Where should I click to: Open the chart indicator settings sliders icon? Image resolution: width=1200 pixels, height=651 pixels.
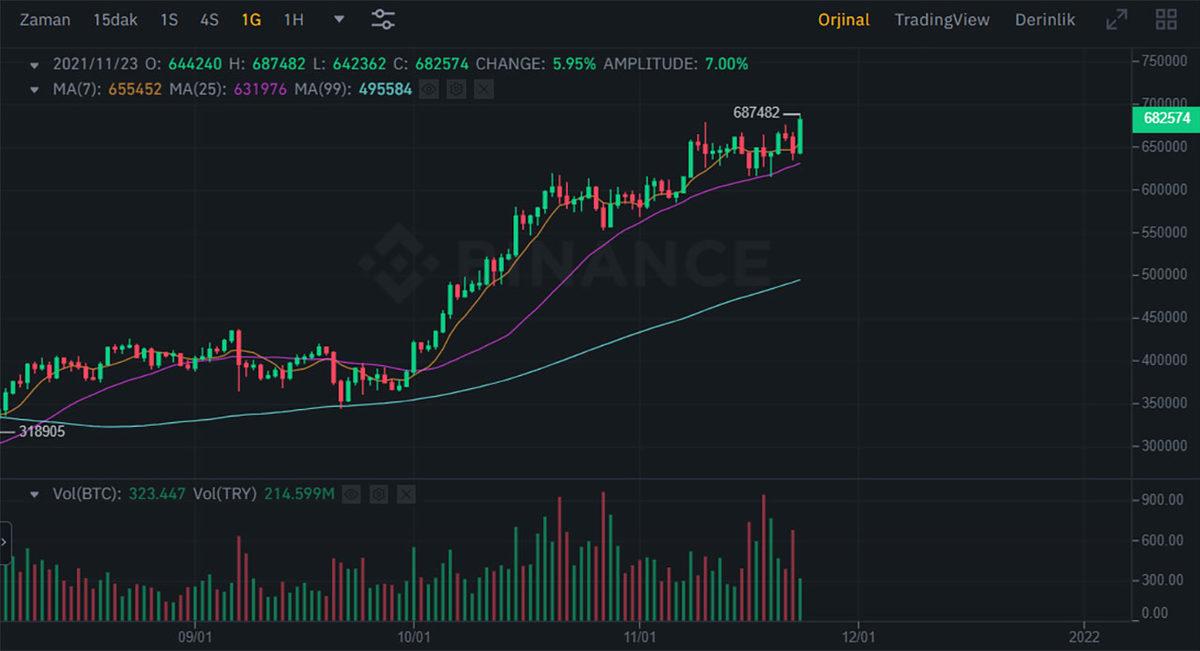[383, 19]
